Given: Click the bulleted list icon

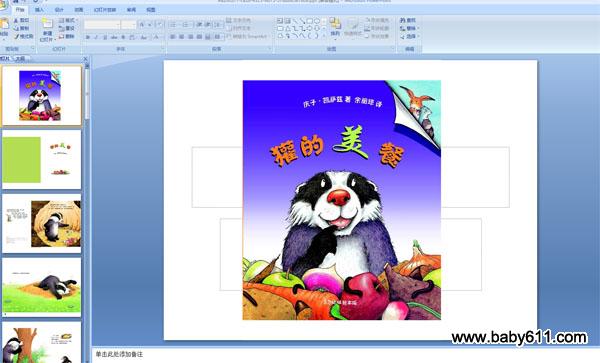Looking at the screenshot, I should pyautogui.click(x=173, y=25).
